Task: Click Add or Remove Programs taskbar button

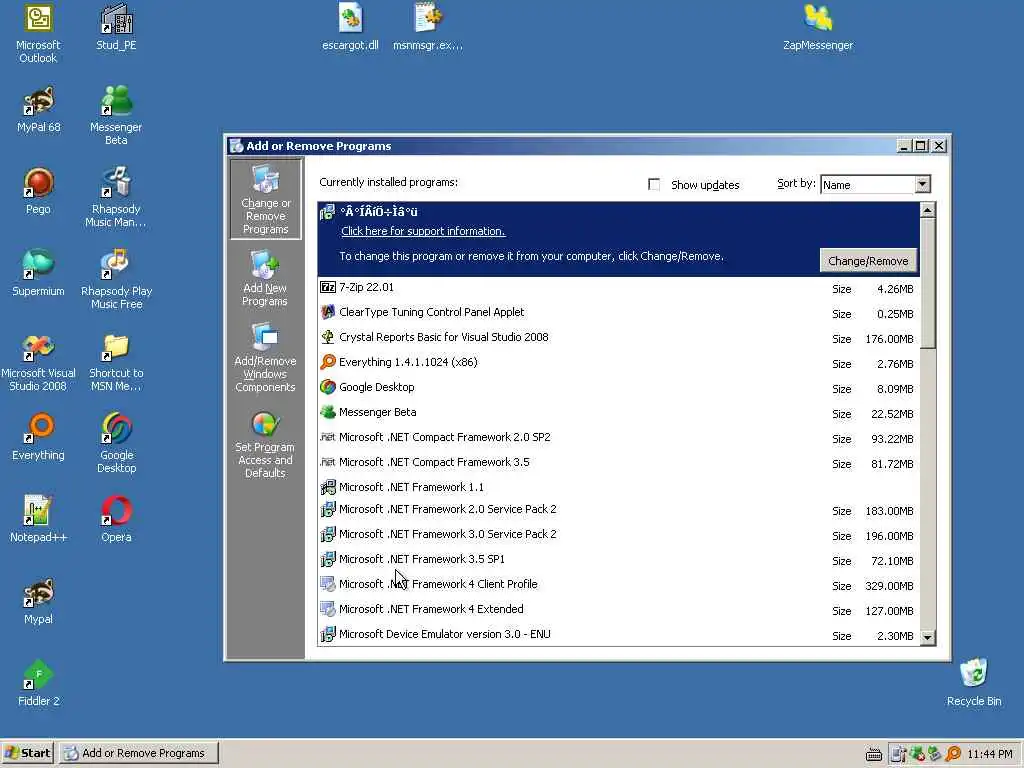Action: 138,753
